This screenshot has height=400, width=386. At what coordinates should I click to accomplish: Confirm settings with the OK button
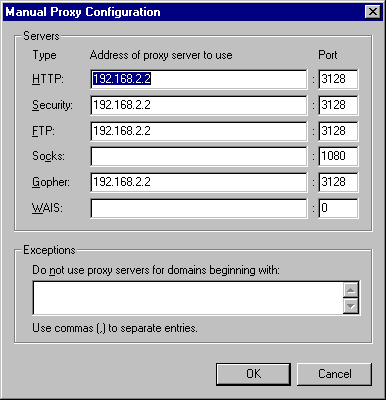[253, 374]
